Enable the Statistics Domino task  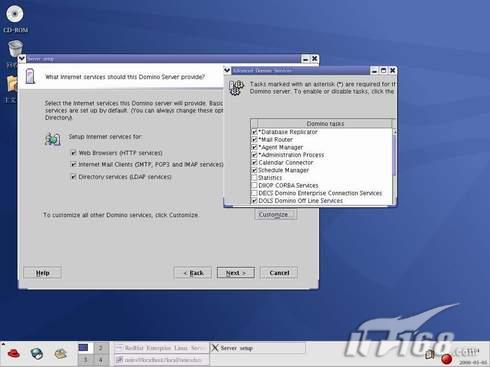point(254,178)
